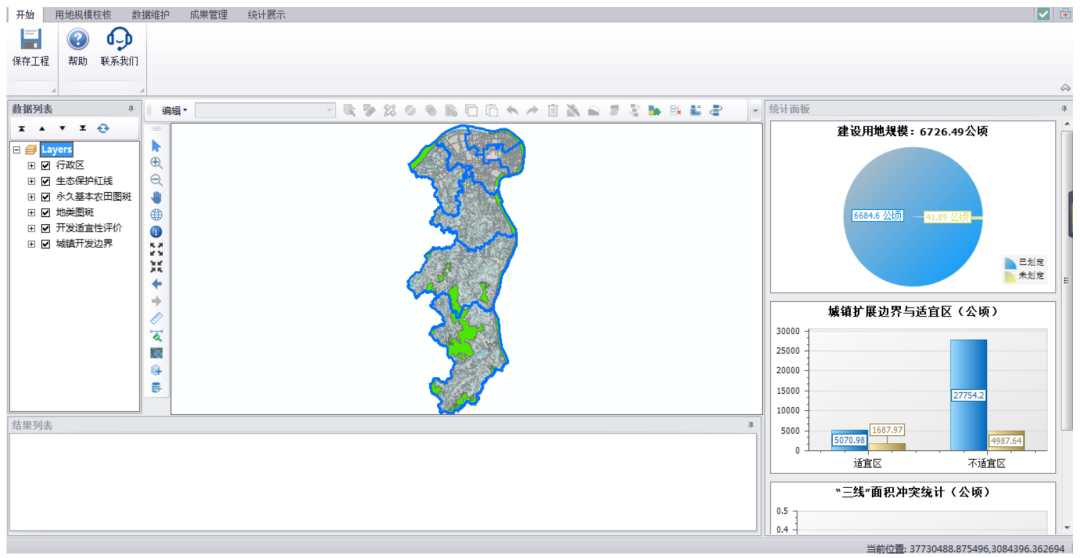This screenshot has width=1080, height=558.
Task: Click the 27754.2 blue bar in 不适宜区
Action: (968, 395)
